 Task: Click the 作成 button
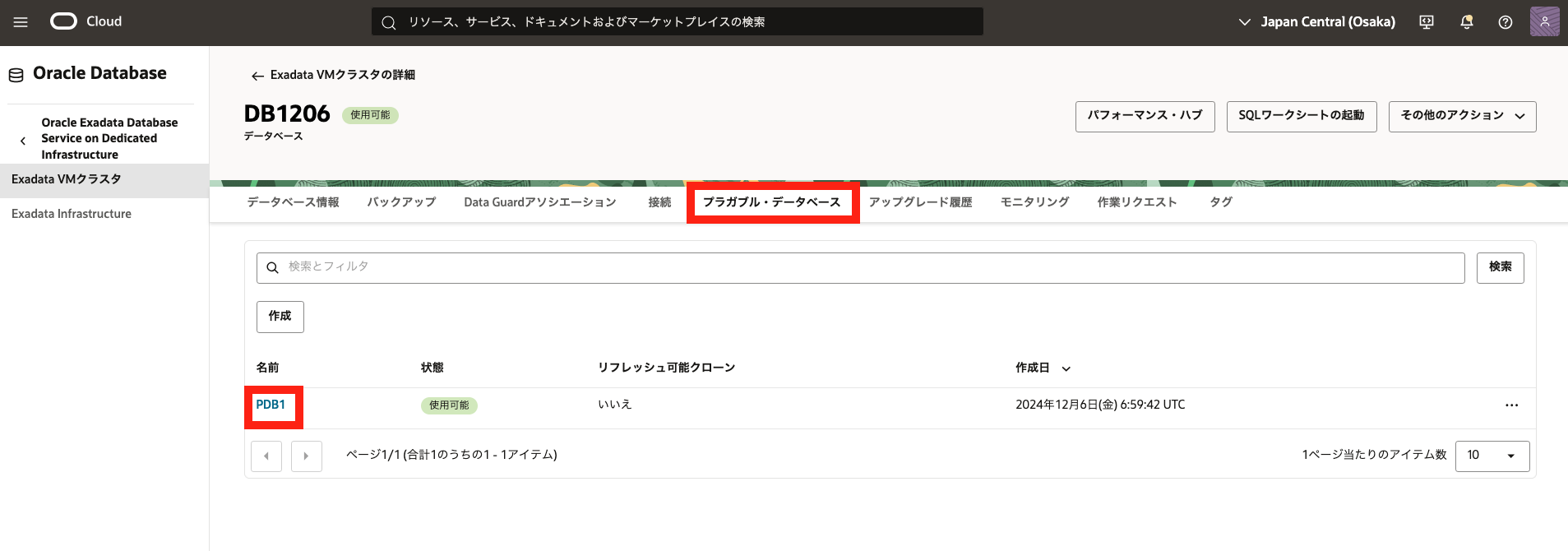tap(280, 317)
